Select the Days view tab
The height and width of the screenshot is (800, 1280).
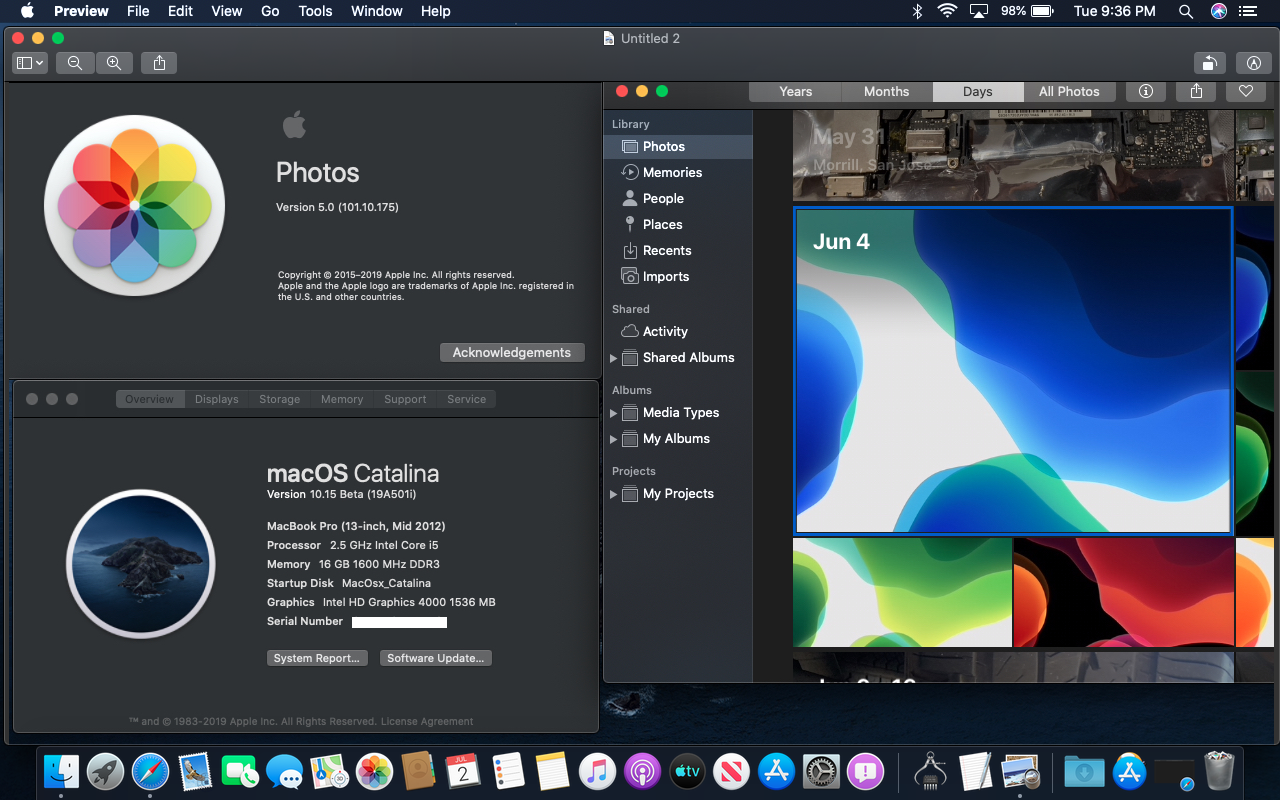978,91
